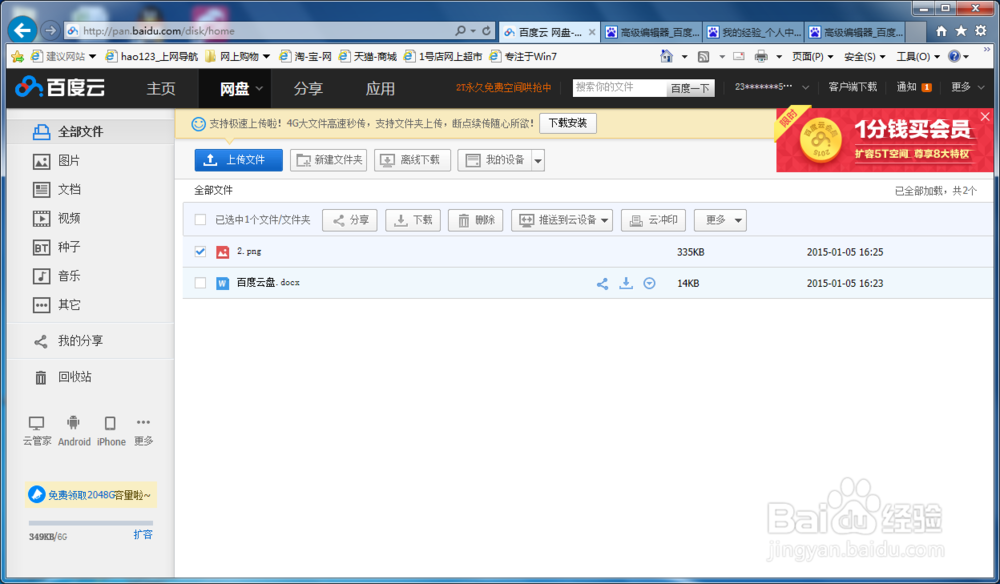Open the 更多 dropdown in the file action bar
The image size is (1000, 584).
720,220
